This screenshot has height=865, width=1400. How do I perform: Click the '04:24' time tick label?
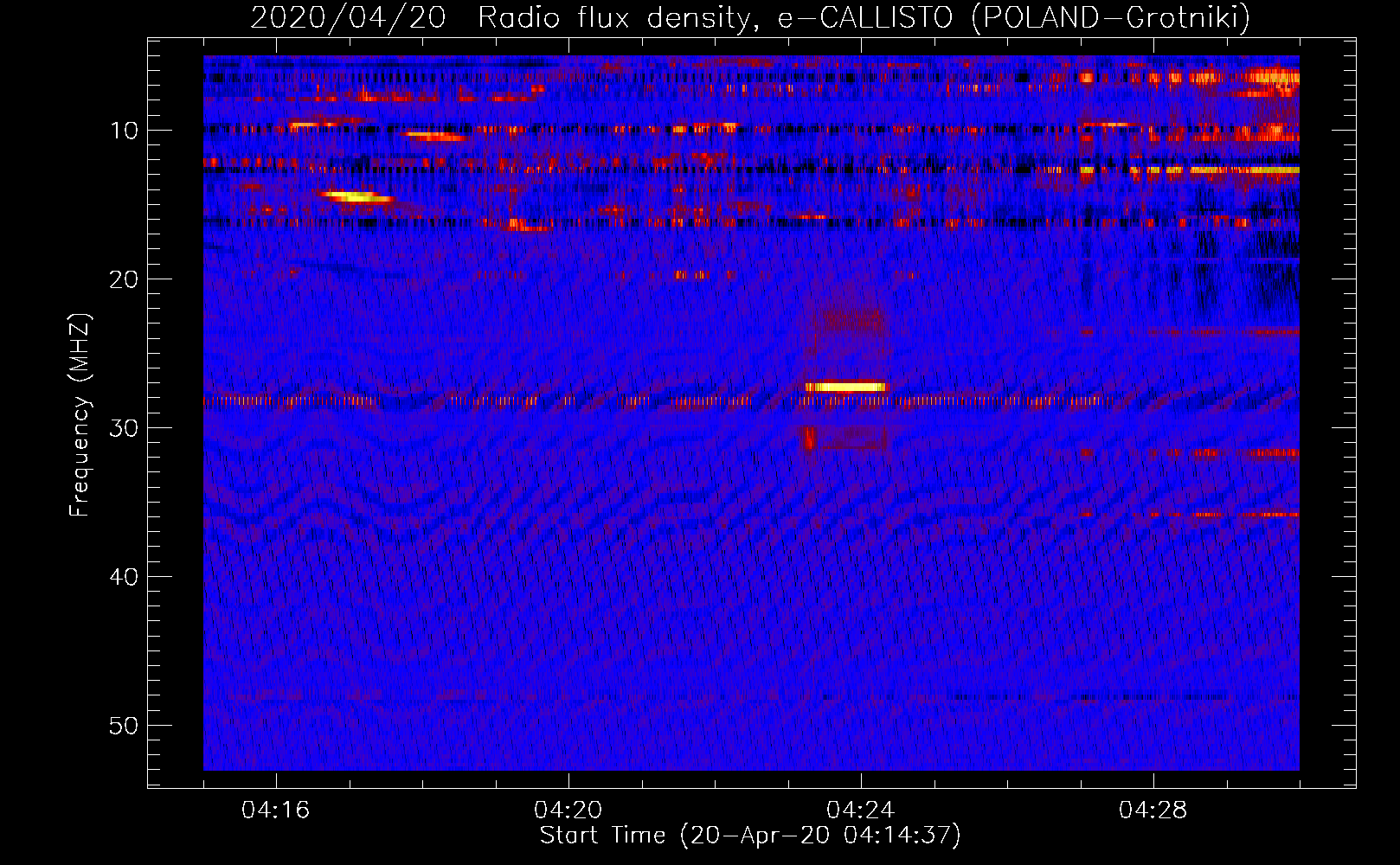(x=861, y=810)
